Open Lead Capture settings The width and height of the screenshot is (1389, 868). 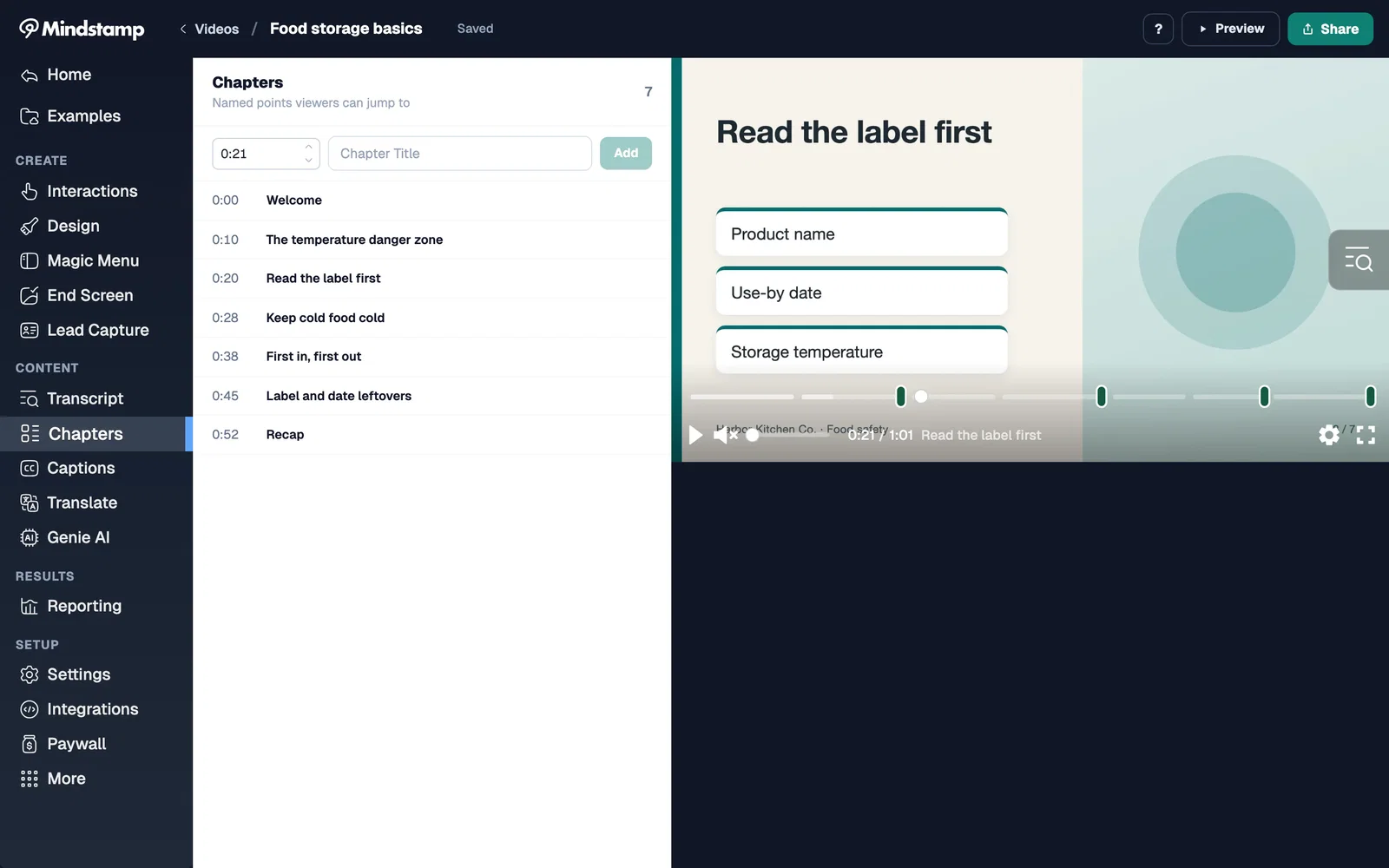point(95,330)
